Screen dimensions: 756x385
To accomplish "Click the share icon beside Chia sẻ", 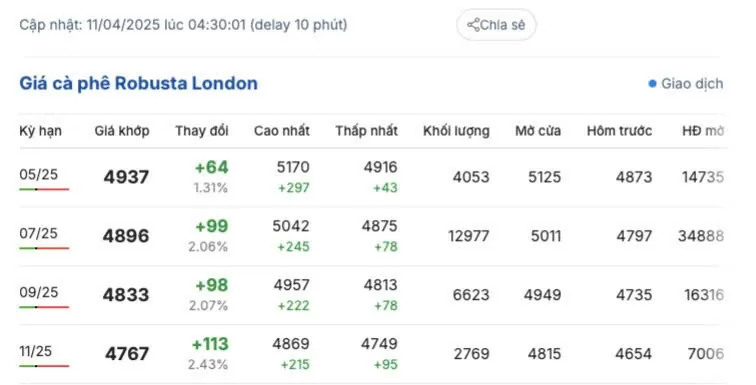I will coord(473,25).
